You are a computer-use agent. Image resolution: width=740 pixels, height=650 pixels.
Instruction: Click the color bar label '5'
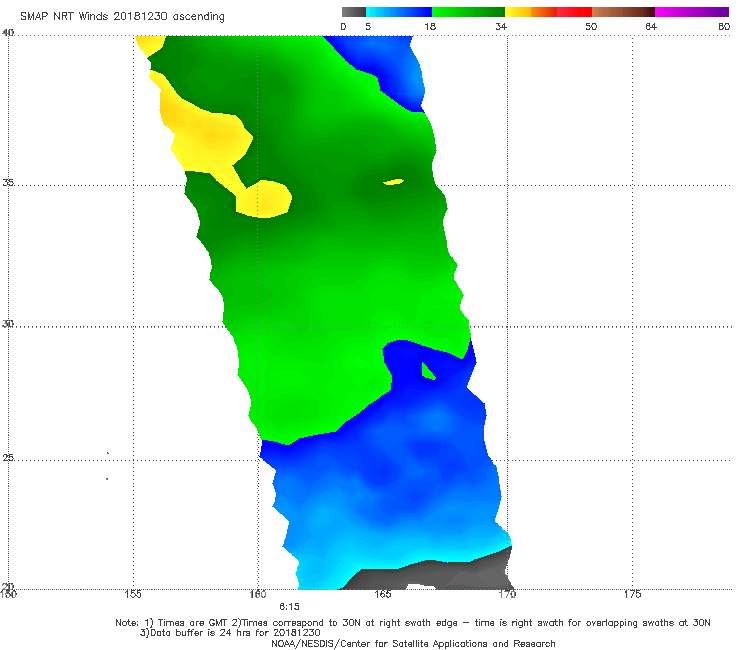368,26
